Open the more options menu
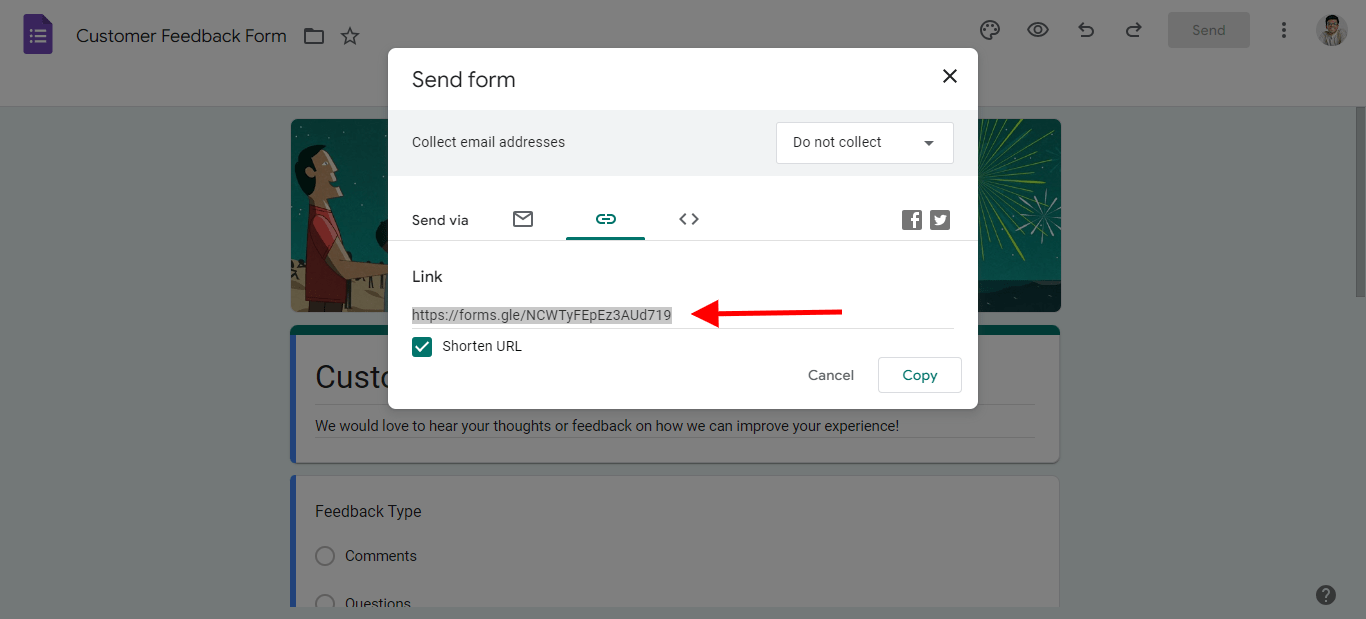 tap(1283, 30)
